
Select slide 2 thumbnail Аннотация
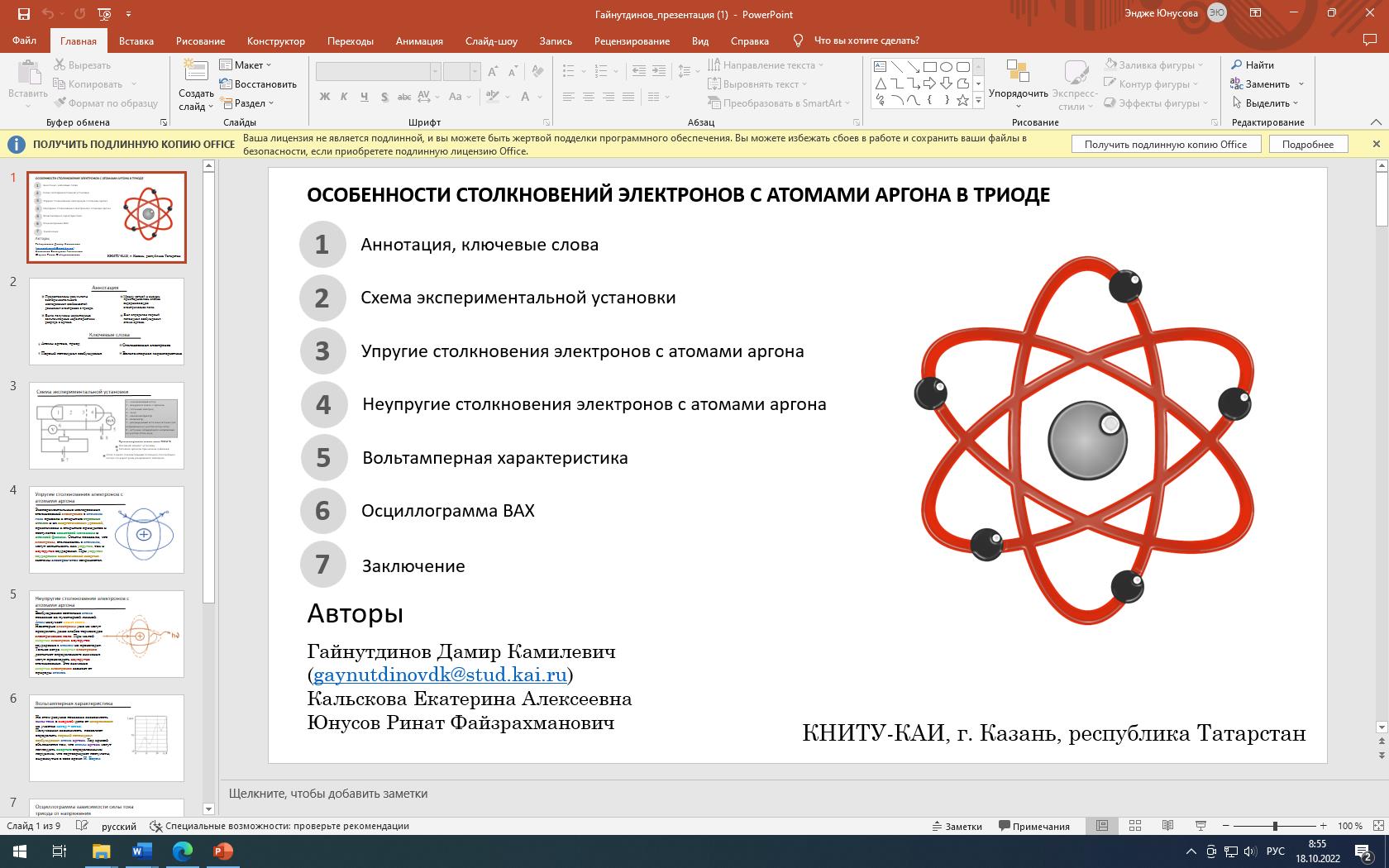pyautogui.click(x=107, y=322)
